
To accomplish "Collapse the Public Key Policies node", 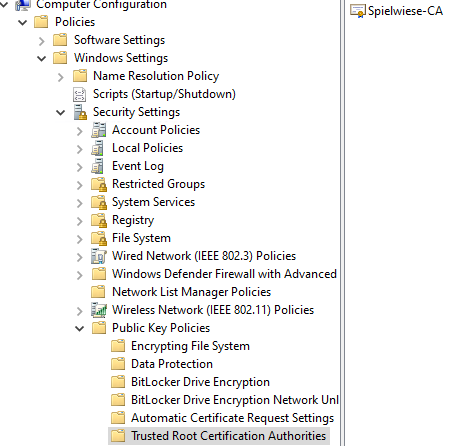I will pos(80,329).
